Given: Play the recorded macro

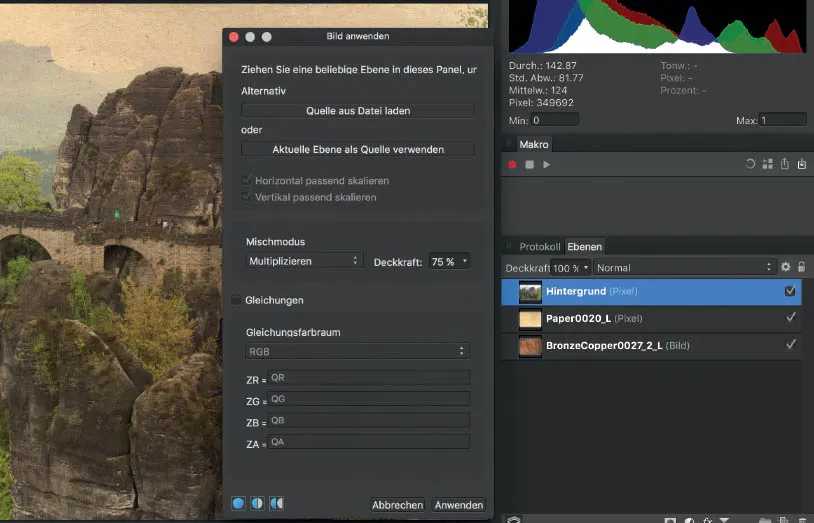Looking at the screenshot, I should (546, 164).
